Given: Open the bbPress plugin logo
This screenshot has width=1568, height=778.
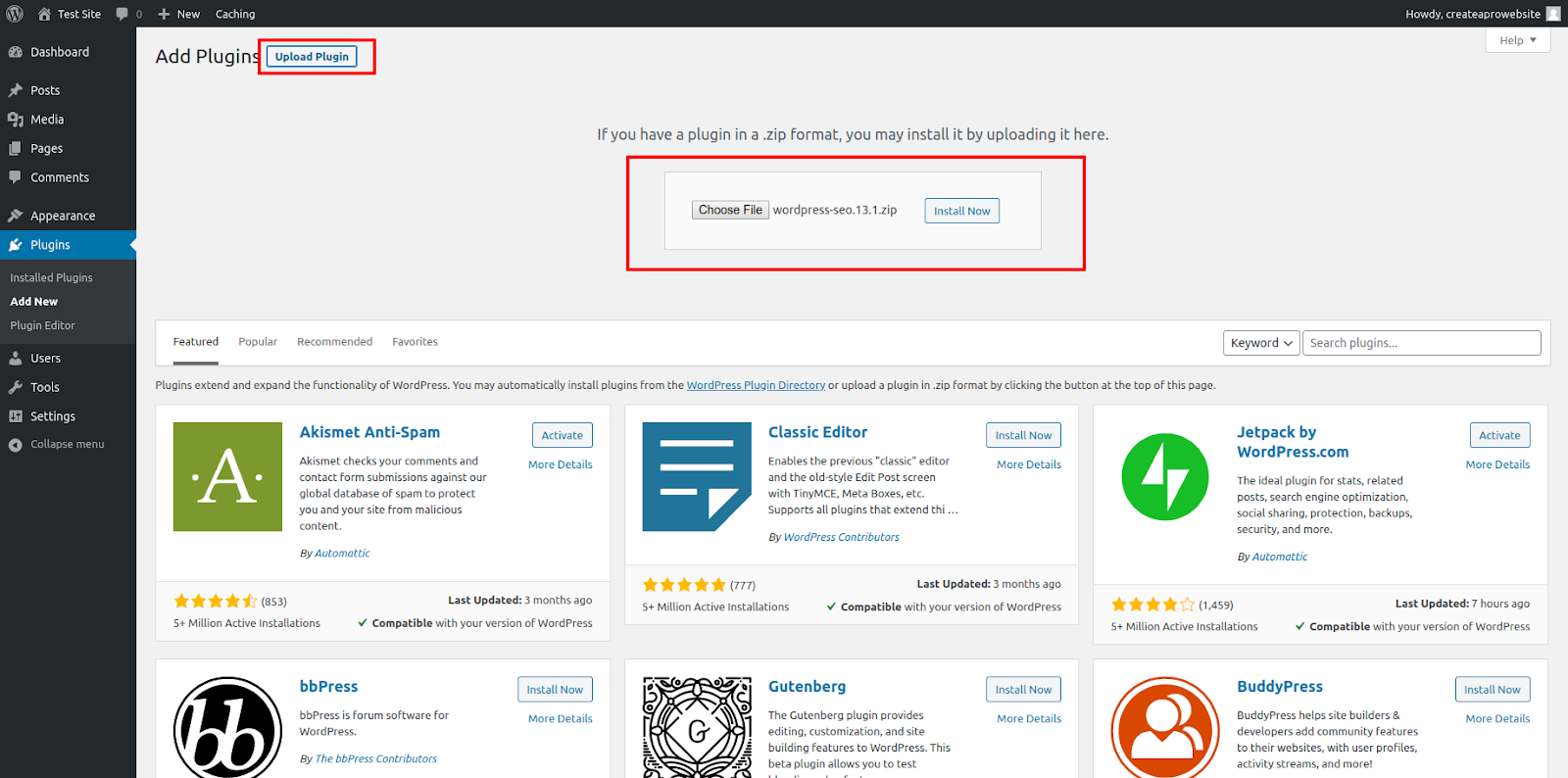Looking at the screenshot, I should (x=227, y=727).
